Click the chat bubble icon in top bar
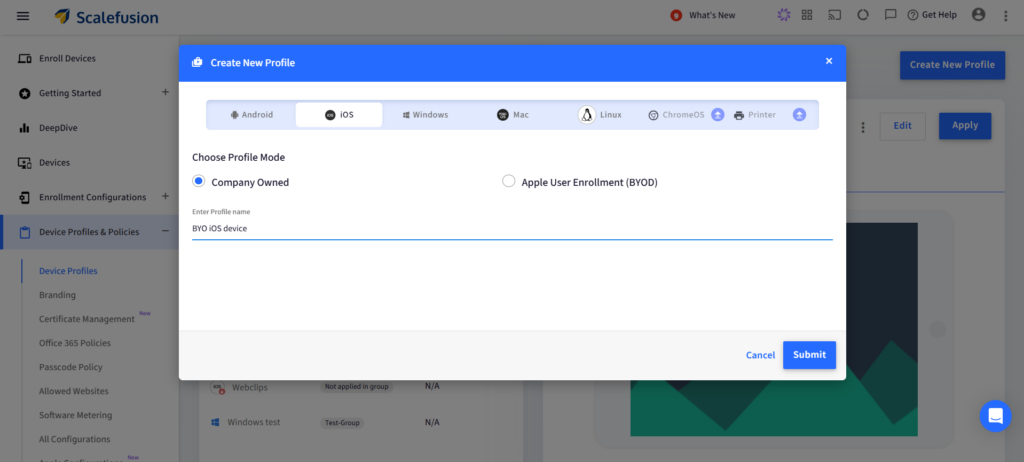The image size is (1024, 462). coord(890,15)
